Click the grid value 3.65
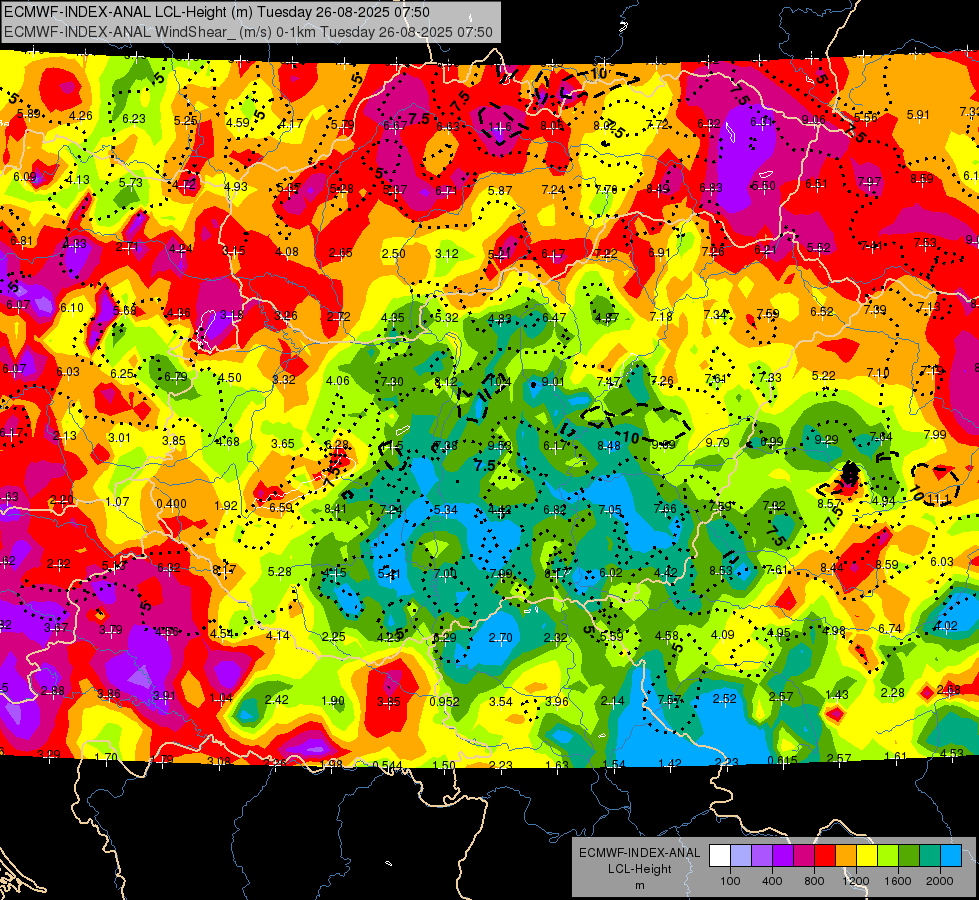 [x=283, y=443]
